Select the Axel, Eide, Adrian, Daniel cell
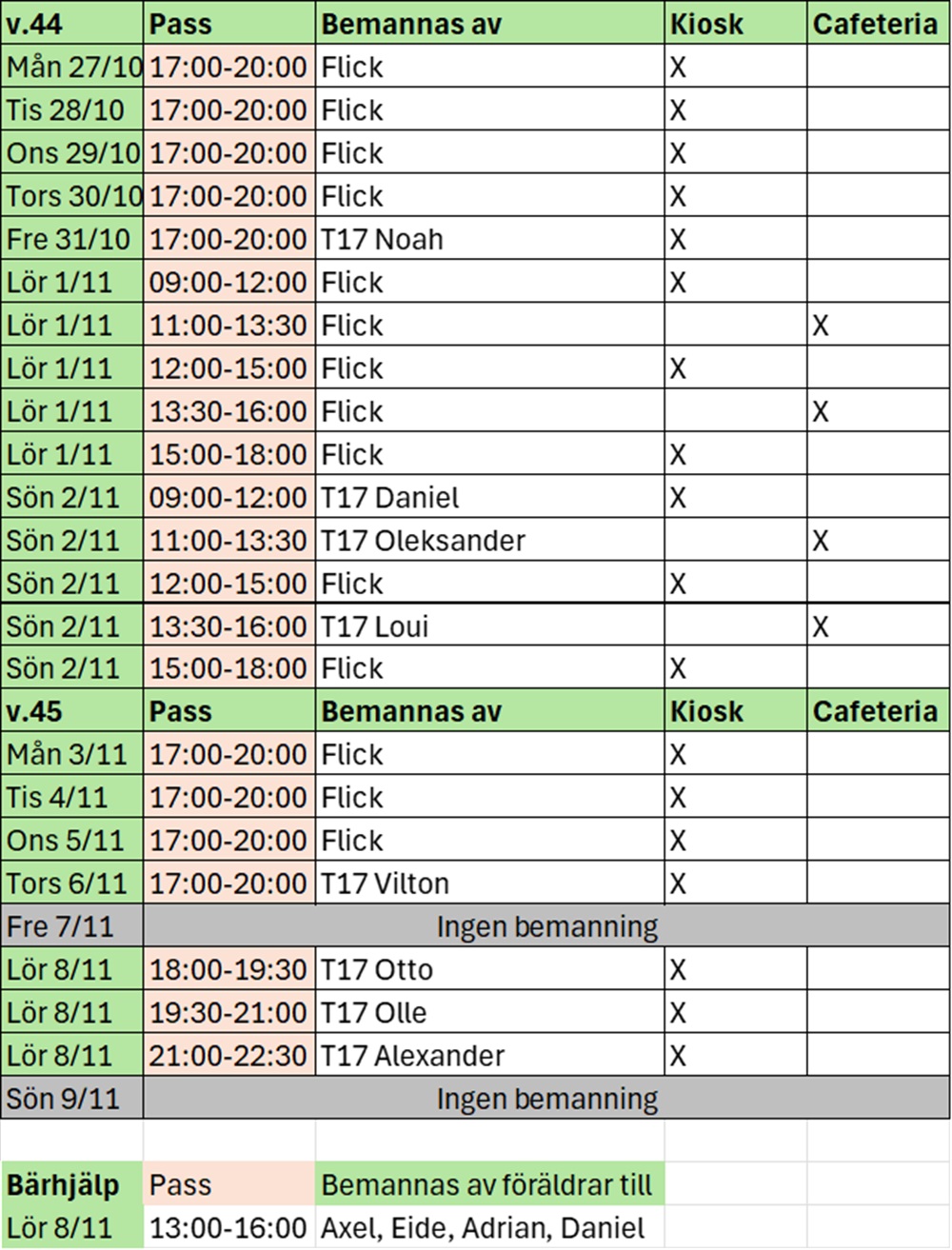 (x=489, y=1228)
